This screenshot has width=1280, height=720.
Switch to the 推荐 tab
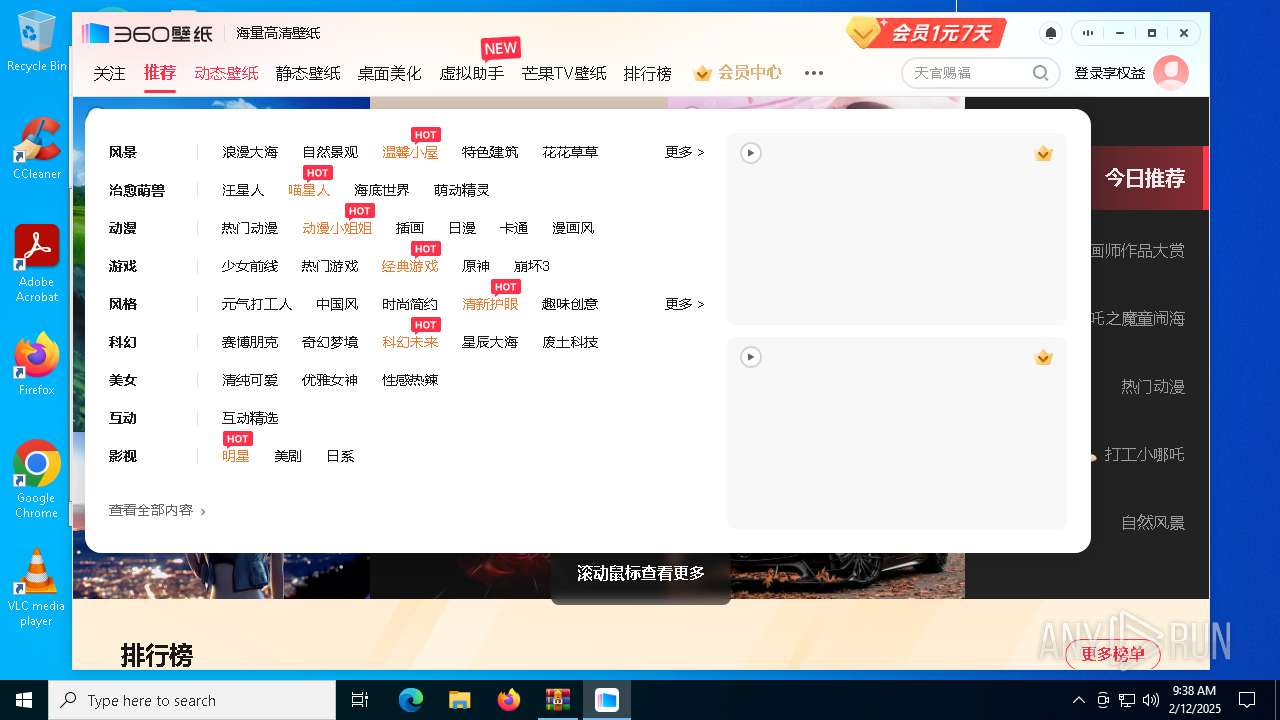click(160, 73)
